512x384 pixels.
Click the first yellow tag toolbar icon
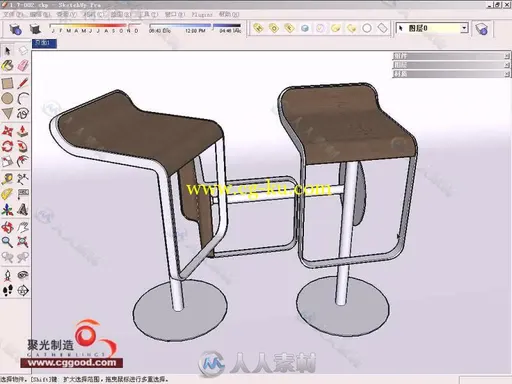click(258, 28)
